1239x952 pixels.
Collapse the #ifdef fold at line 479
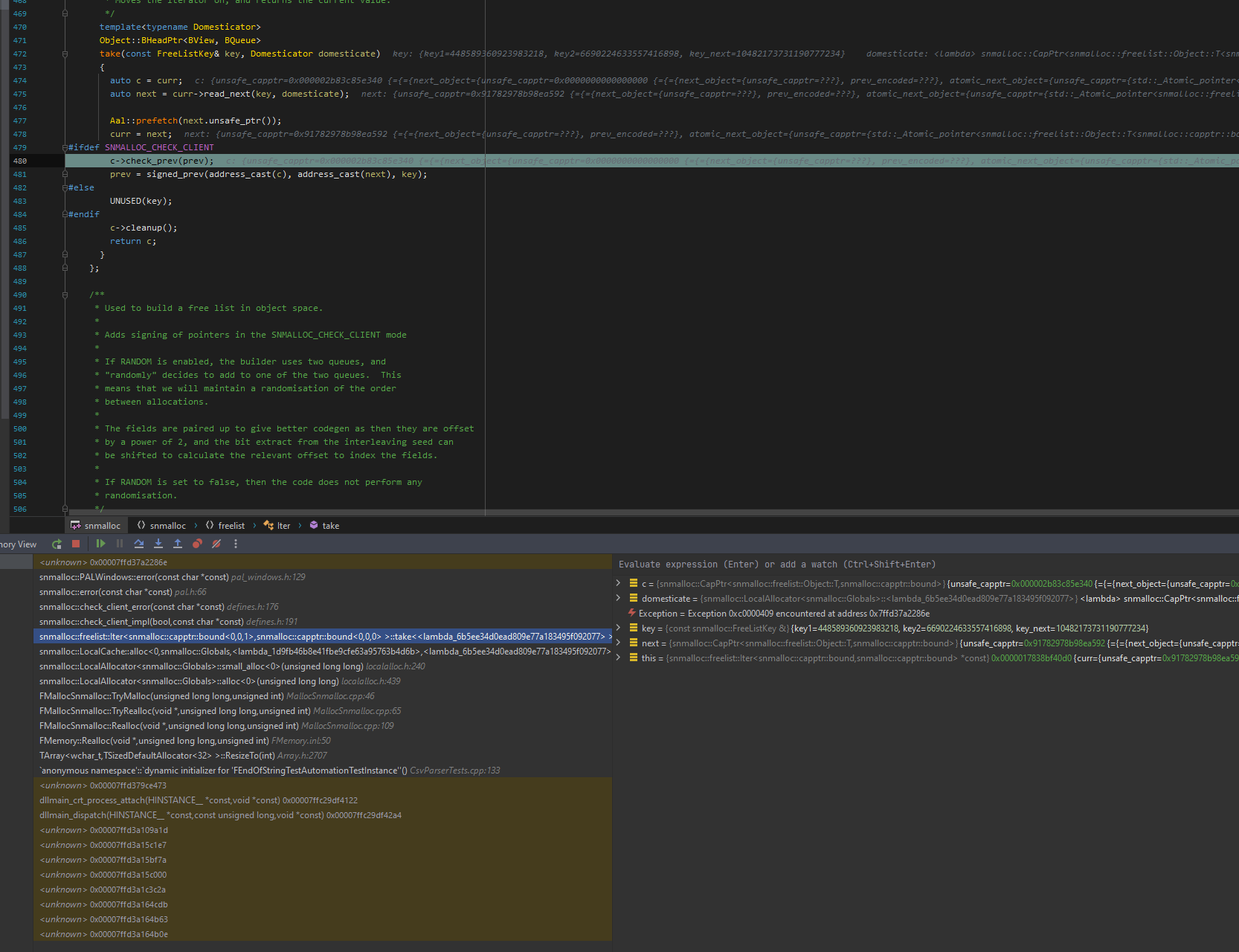[65, 147]
